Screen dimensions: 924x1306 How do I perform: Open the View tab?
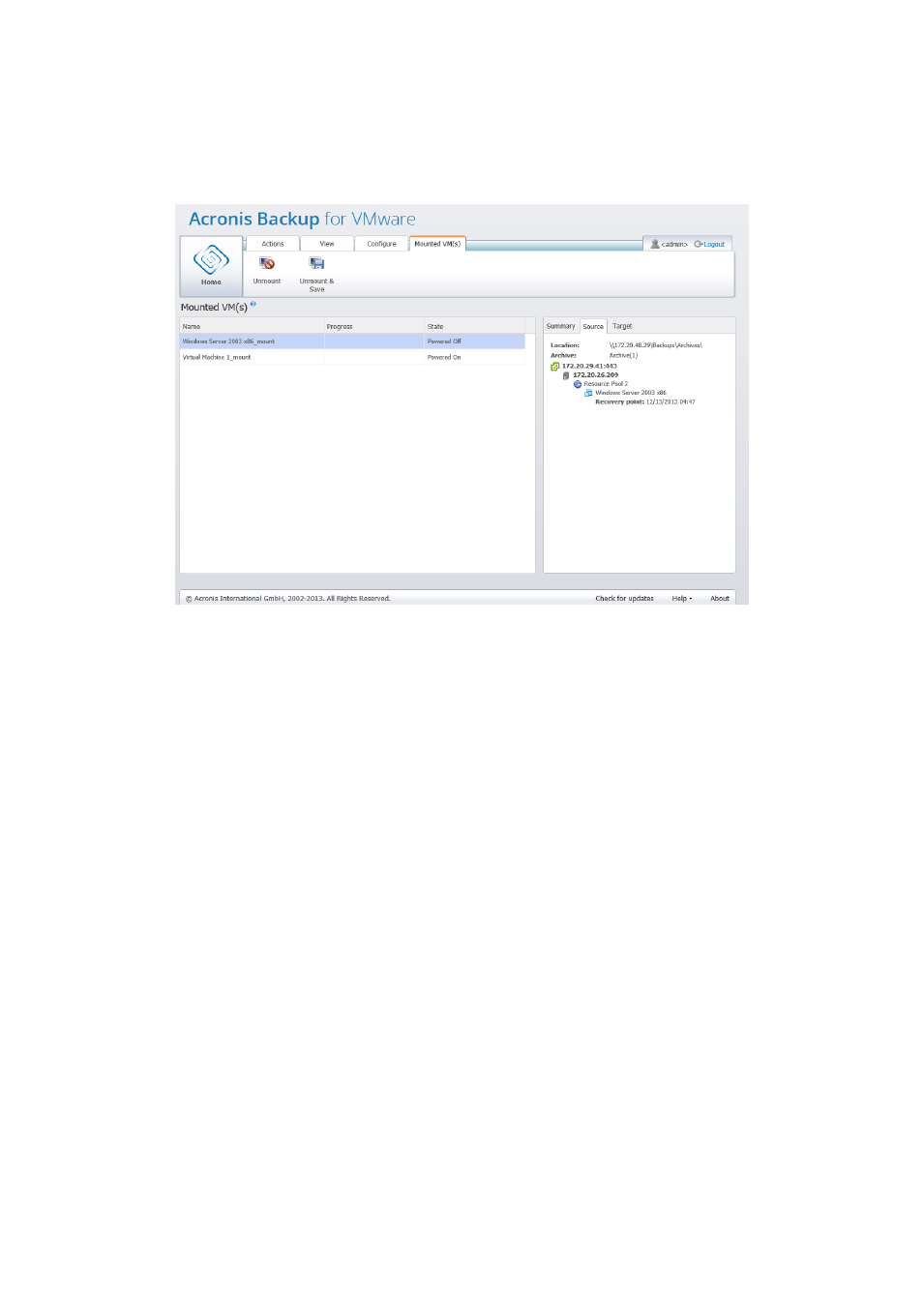(x=327, y=244)
